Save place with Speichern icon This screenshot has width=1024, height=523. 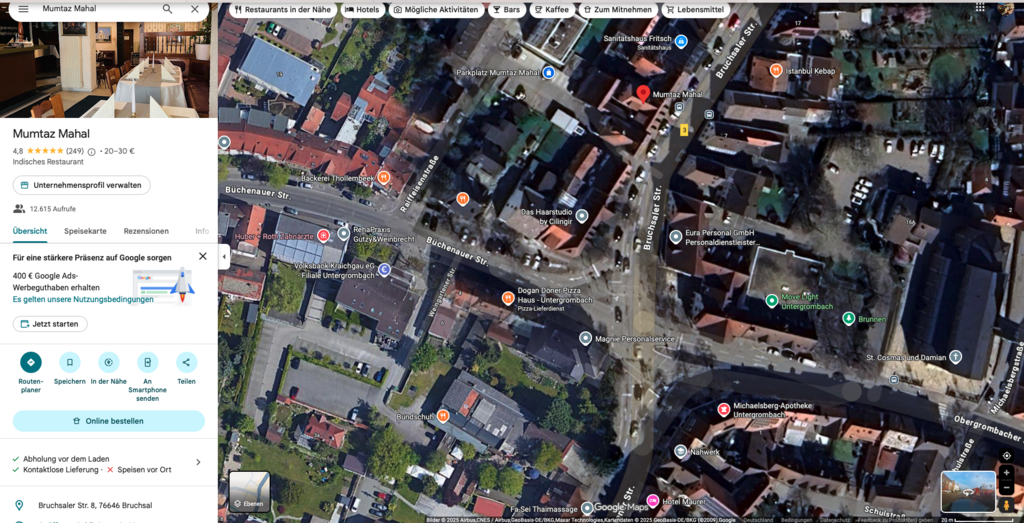[x=69, y=362]
